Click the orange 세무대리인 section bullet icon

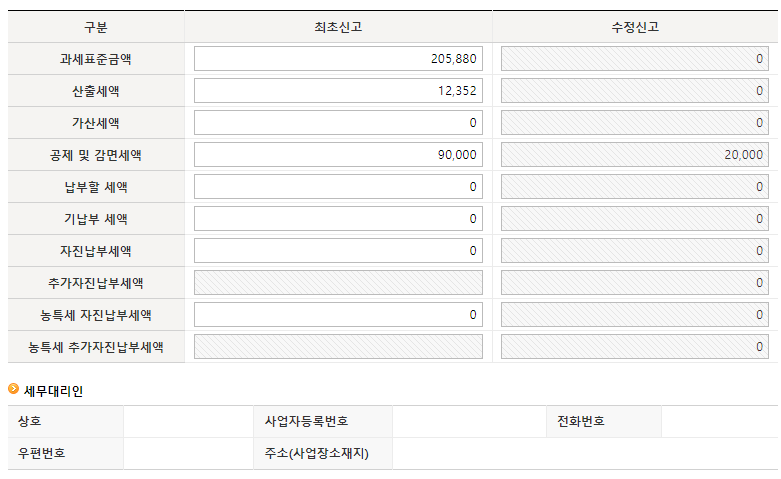click(x=13, y=389)
